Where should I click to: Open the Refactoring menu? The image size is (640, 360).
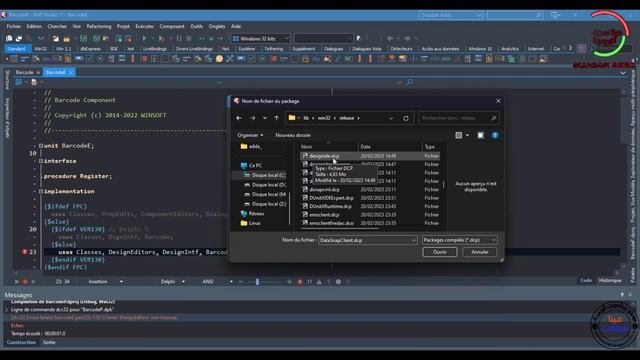pos(99,26)
